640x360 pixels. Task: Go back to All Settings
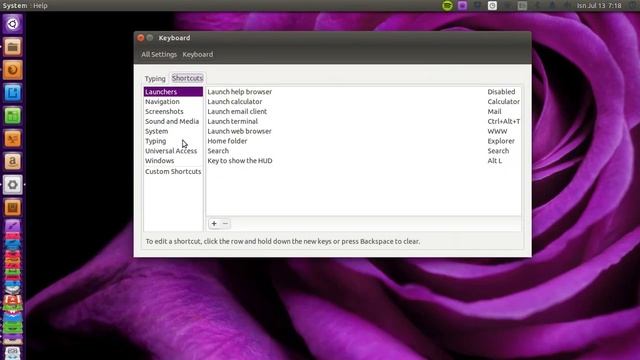tap(159, 54)
